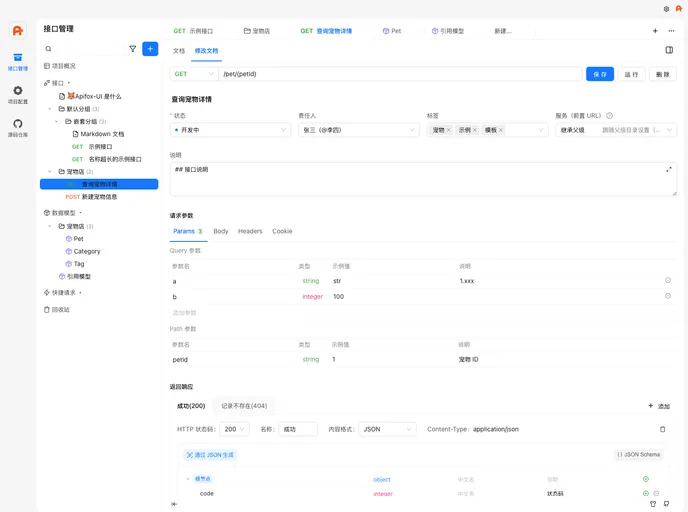688x512 pixels.
Task: Switch to the 引用模型 top tab
Action: [x=448, y=31]
